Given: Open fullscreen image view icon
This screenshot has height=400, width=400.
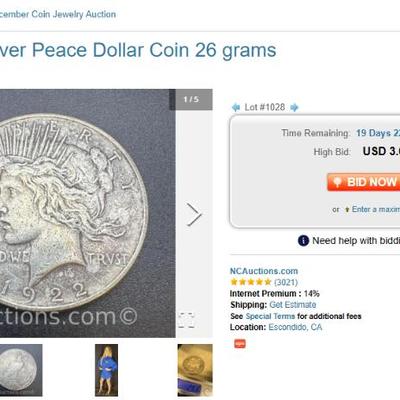Looking at the screenshot, I should click(x=186, y=320).
